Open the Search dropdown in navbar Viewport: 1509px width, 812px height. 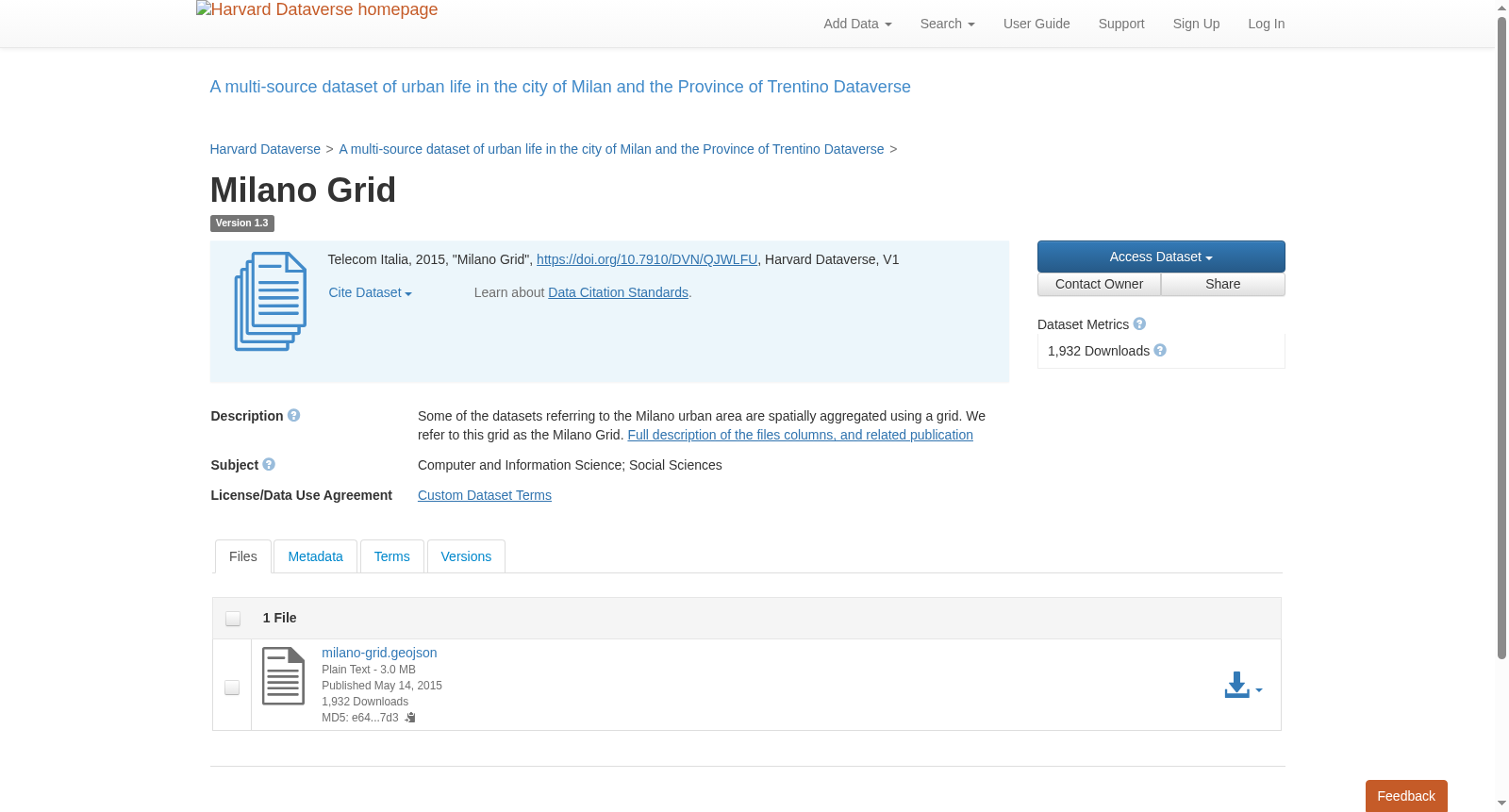(x=947, y=24)
